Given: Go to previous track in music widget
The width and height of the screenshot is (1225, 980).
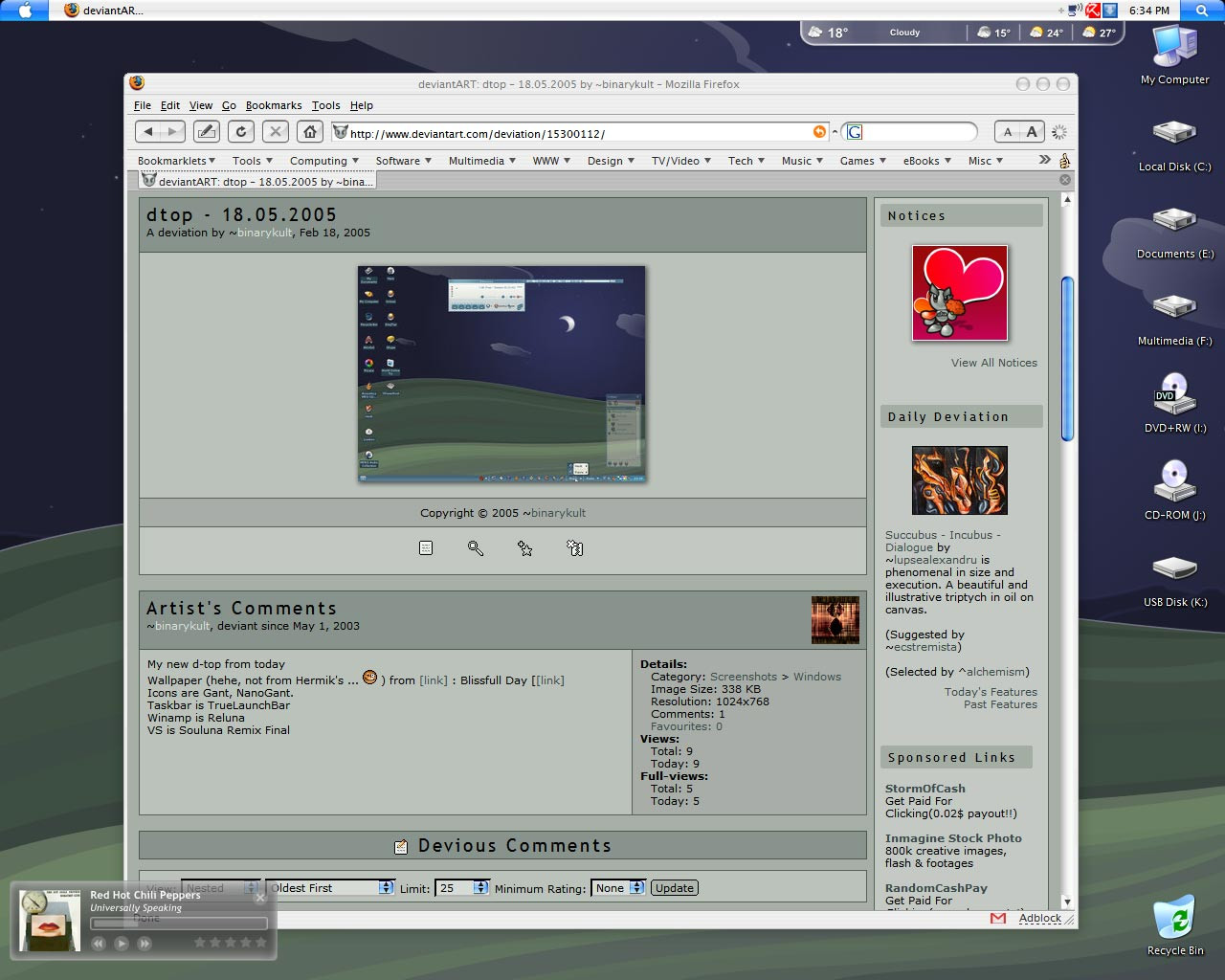Looking at the screenshot, I should click(99, 944).
